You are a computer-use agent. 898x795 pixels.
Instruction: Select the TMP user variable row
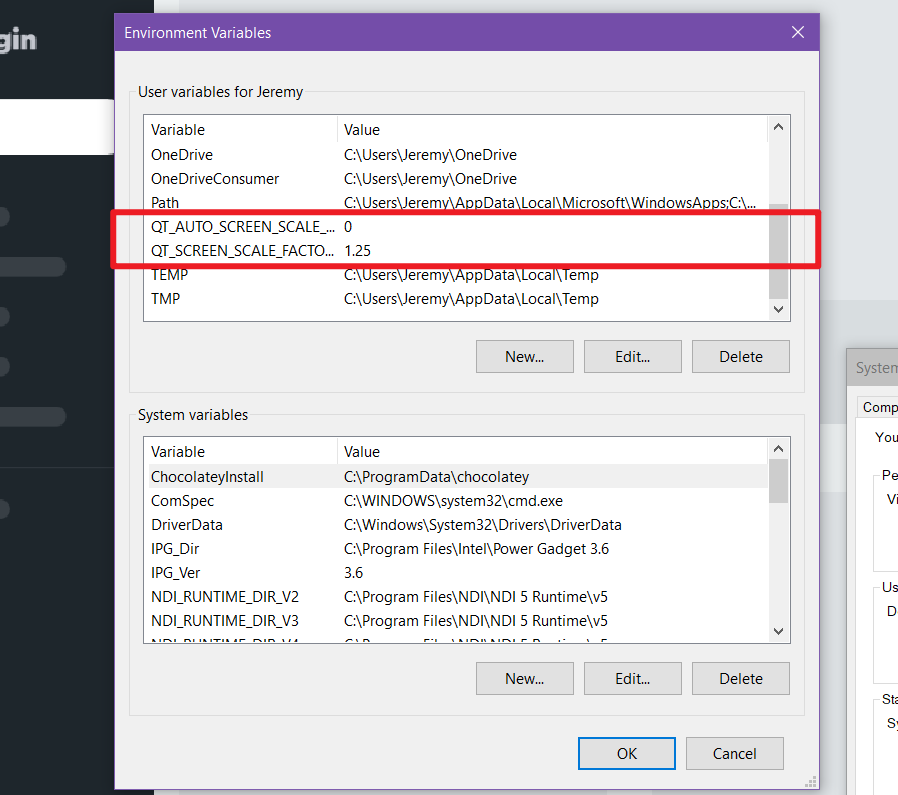pos(458,299)
